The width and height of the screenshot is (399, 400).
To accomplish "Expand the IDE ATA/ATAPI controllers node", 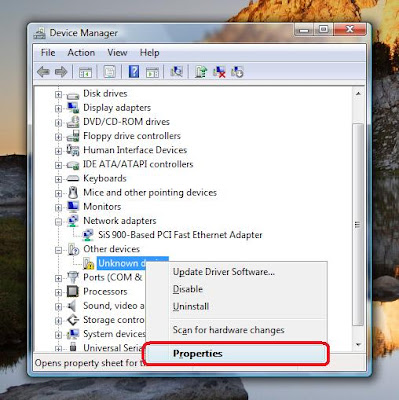I will pyautogui.click(x=58, y=165).
